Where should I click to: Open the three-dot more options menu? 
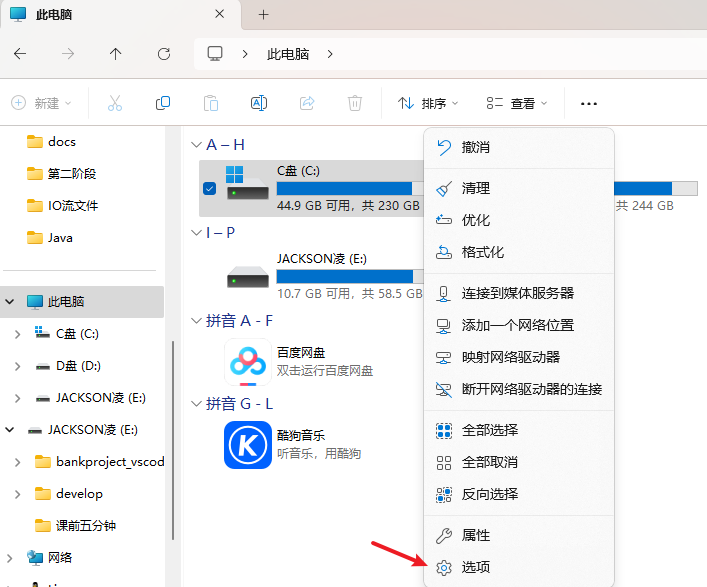[589, 103]
